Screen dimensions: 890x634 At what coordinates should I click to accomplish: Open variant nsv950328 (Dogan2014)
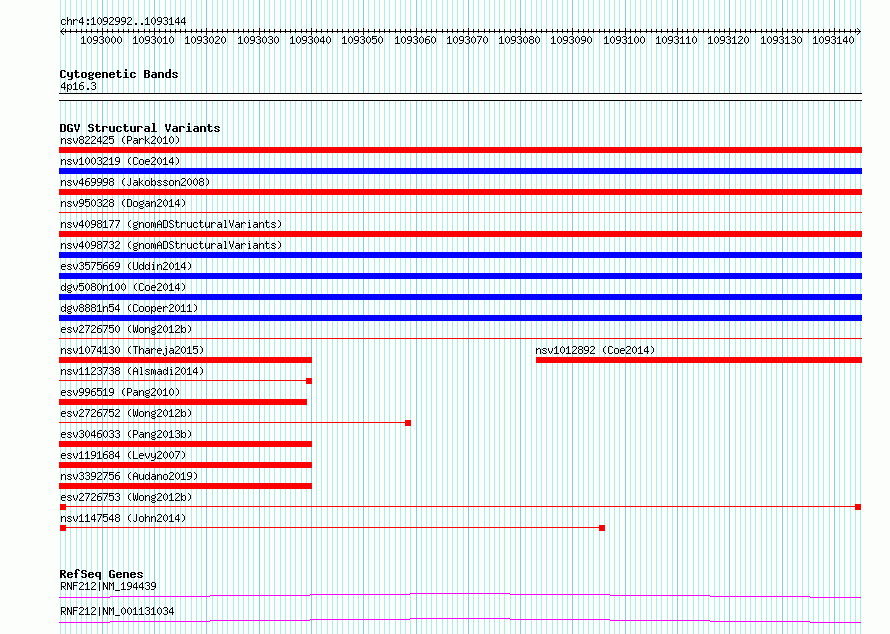pyautogui.click(x=123, y=203)
